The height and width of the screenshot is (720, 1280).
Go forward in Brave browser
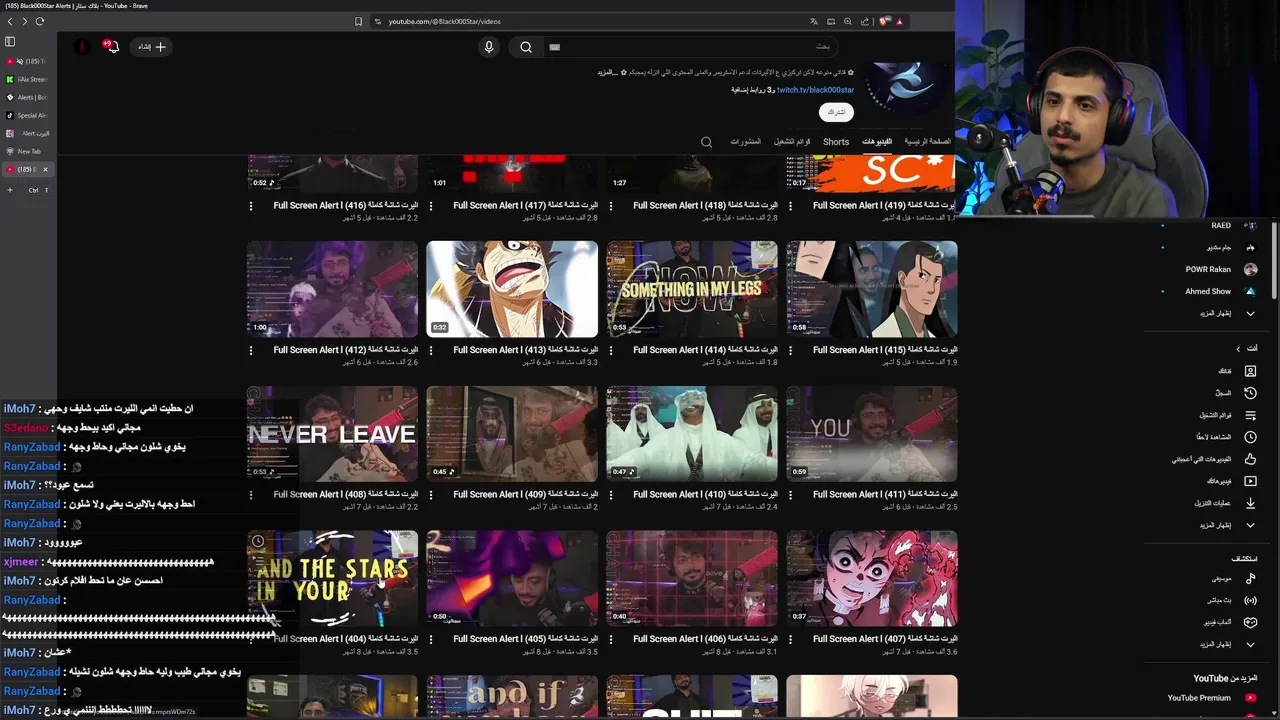[x=25, y=21]
